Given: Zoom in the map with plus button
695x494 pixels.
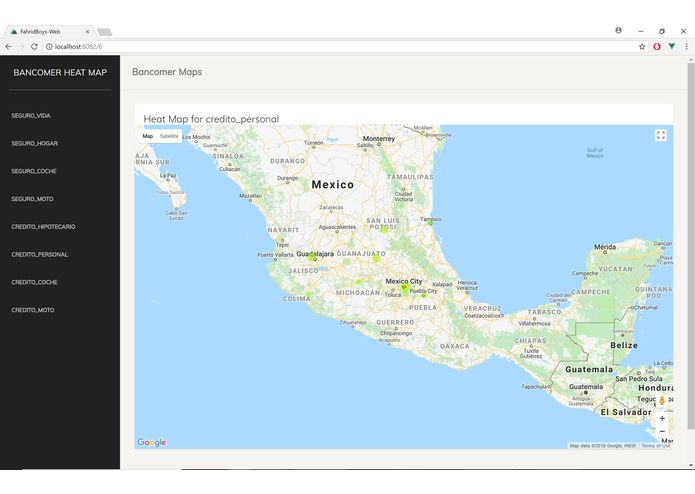Looking at the screenshot, I should pos(662,418).
